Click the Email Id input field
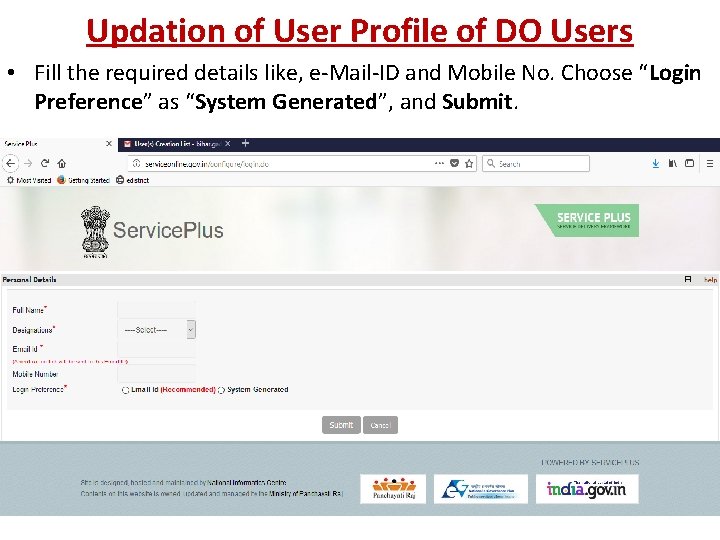Viewport: 720px width, 540px height. [x=157, y=349]
